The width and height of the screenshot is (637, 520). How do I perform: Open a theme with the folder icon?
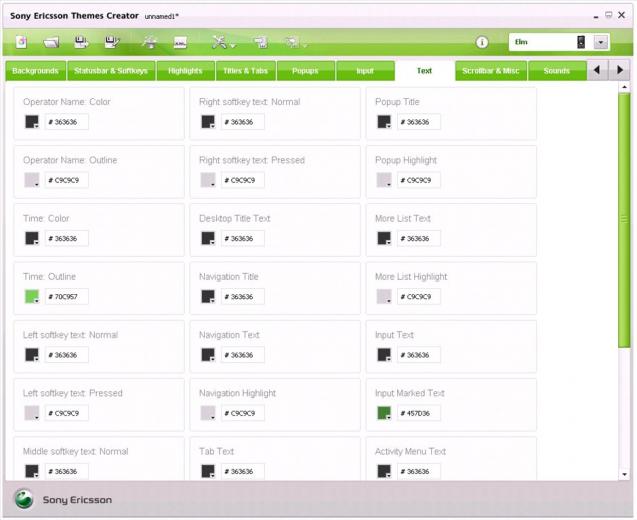coord(52,42)
